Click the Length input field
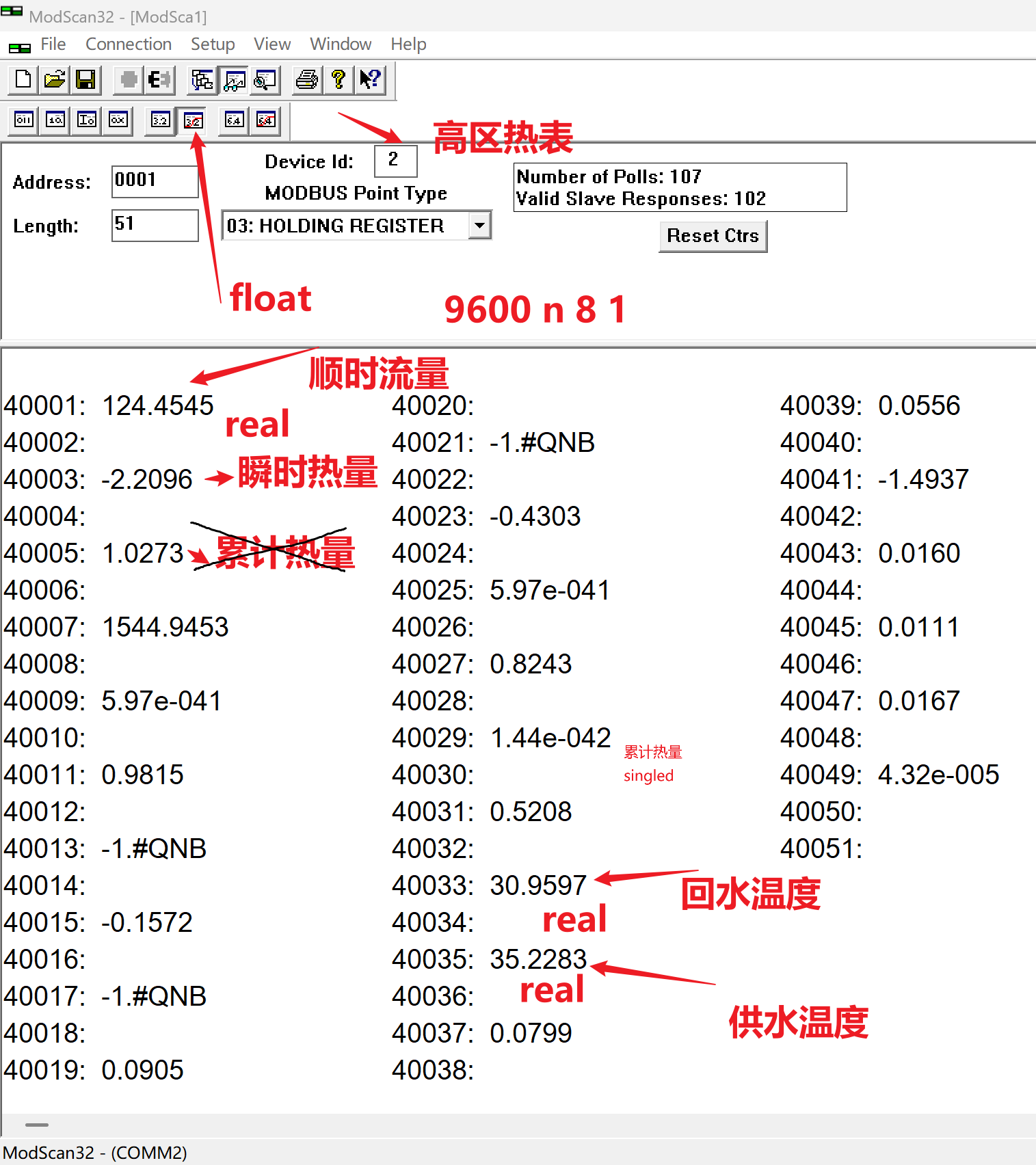Image resolution: width=1036 pixels, height=1165 pixels. (155, 225)
